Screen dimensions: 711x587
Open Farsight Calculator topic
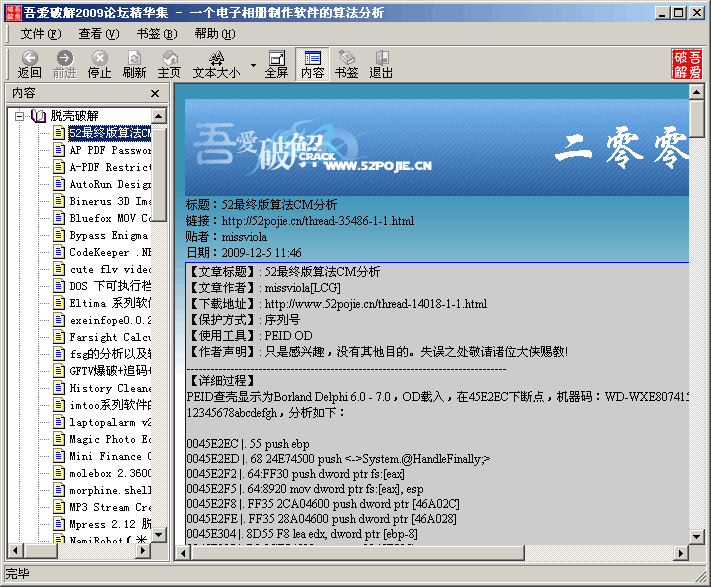[x=110, y=337]
